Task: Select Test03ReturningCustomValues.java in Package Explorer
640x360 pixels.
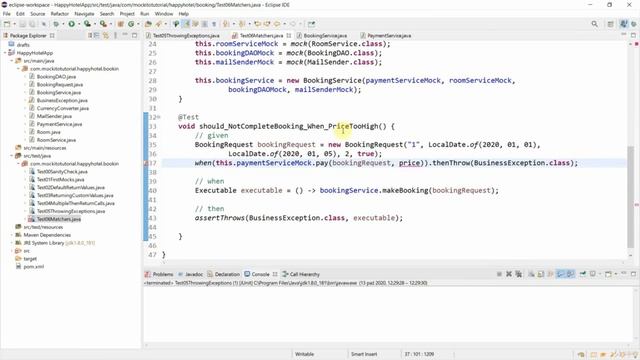Action: [x=75, y=196]
